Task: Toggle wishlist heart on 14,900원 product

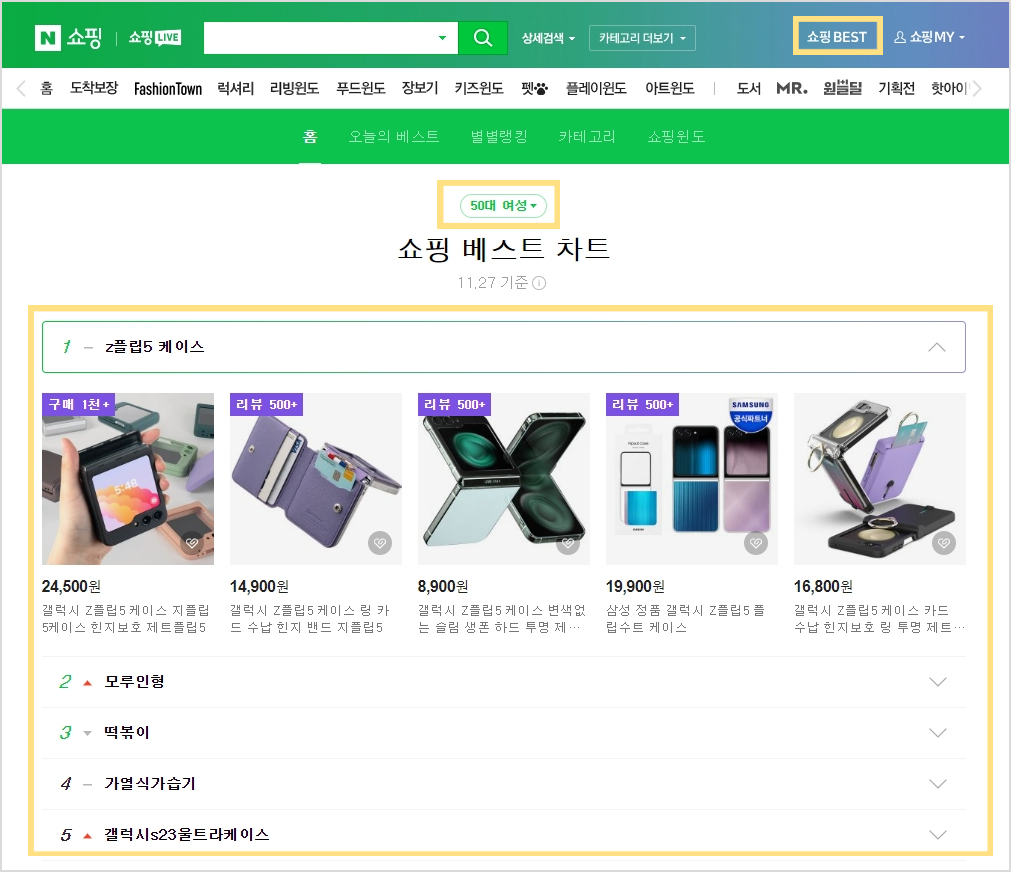Action: tap(380, 543)
